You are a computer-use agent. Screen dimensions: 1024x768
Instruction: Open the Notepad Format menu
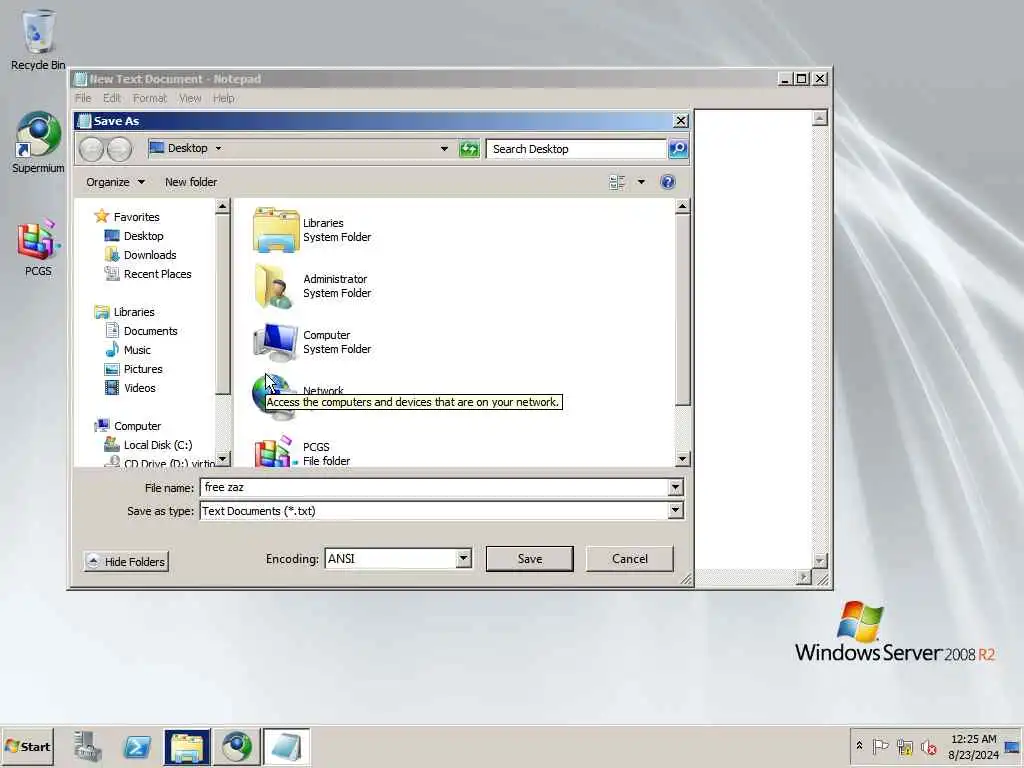150,98
